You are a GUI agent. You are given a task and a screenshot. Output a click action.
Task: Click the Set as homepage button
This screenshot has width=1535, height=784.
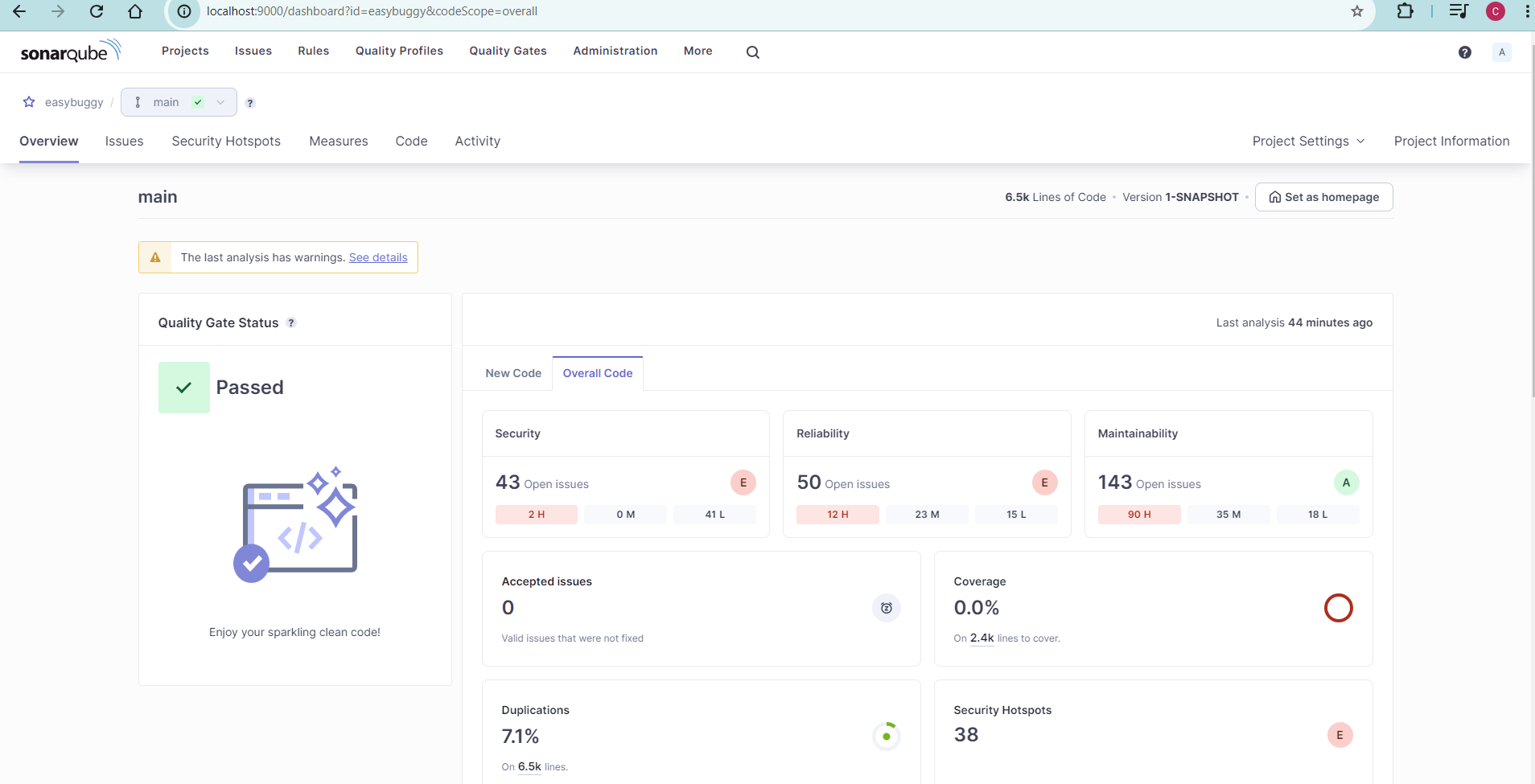click(x=1323, y=197)
